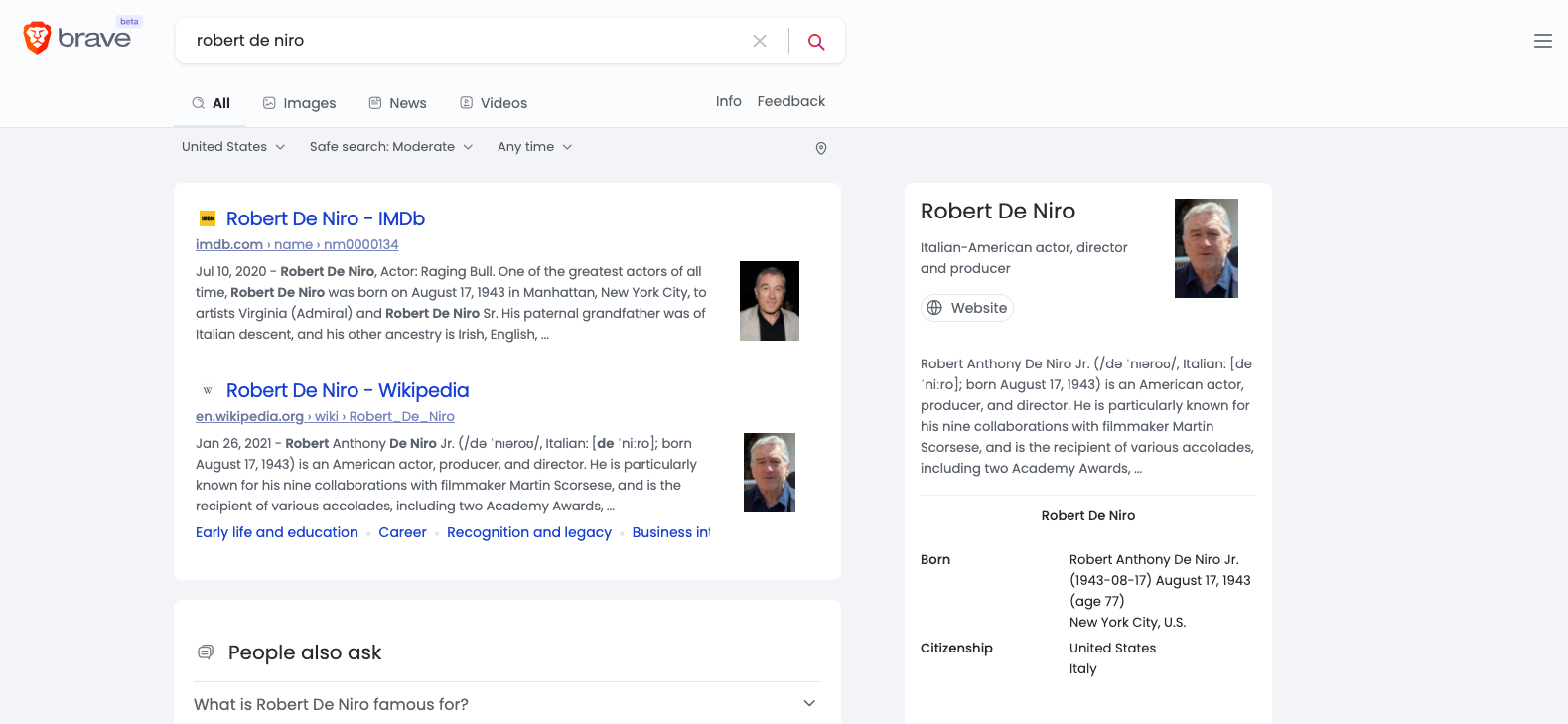Click the imdb.com breadcrumb URL
1568x724 pixels.
297,244
